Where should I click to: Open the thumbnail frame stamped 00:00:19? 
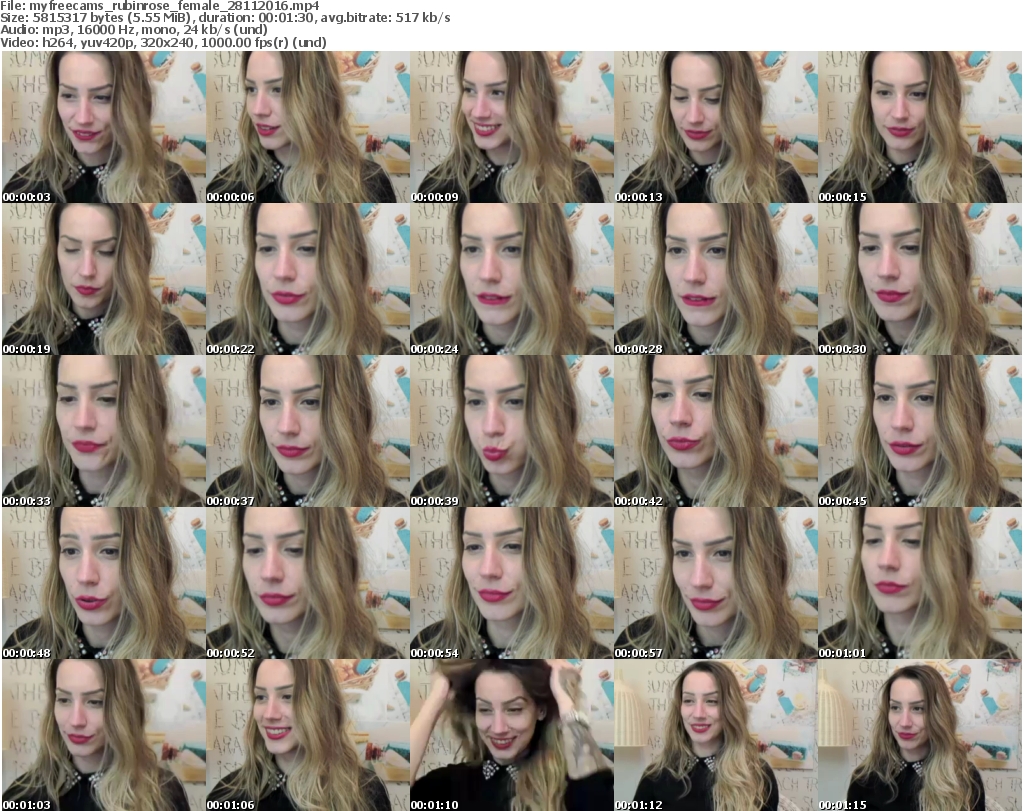click(x=104, y=279)
